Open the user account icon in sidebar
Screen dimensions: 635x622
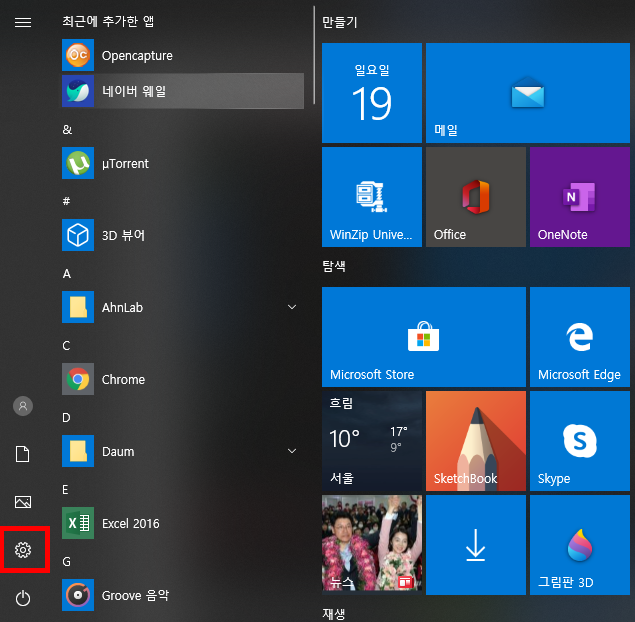click(x=23, y=406)
